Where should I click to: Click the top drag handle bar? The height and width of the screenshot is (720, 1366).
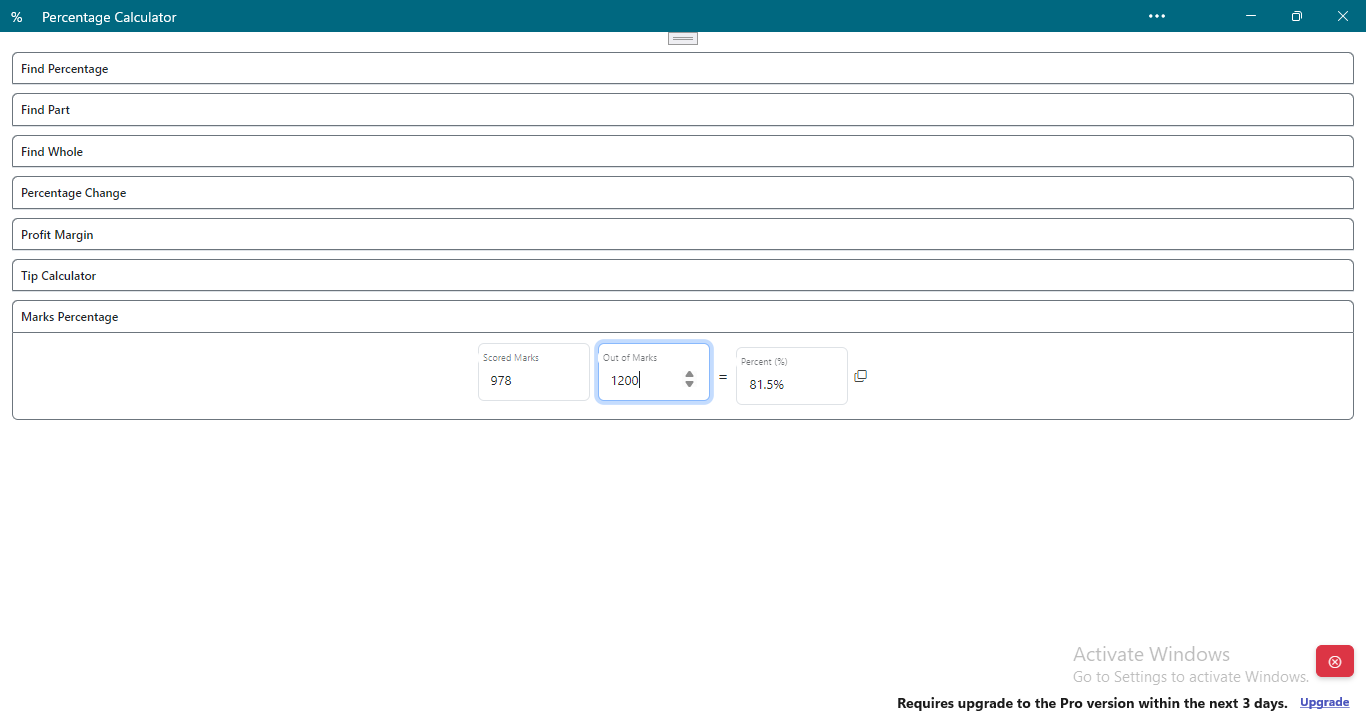[683, 38]
